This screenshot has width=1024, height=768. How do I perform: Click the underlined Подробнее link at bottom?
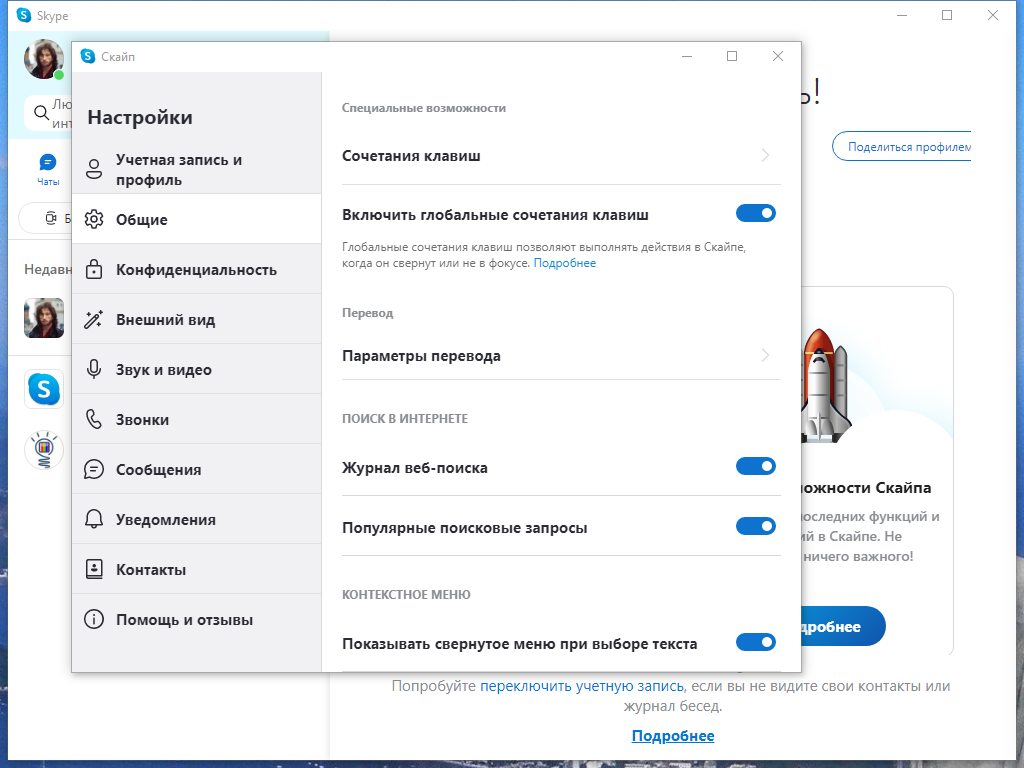point(673,736)
